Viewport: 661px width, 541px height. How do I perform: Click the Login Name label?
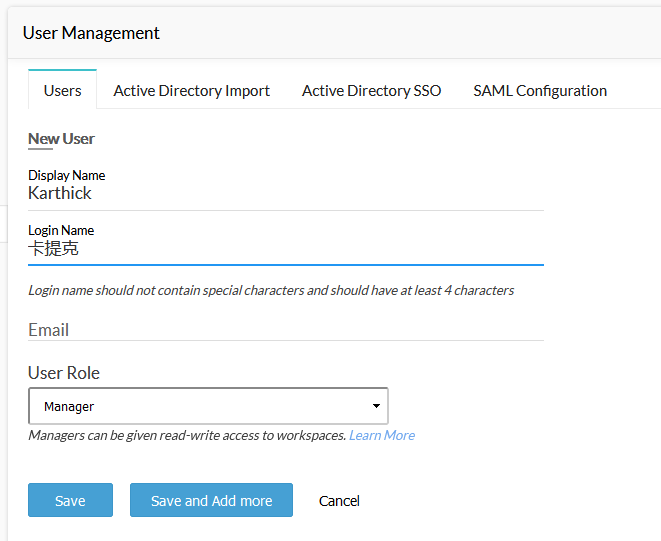[60, 230]
